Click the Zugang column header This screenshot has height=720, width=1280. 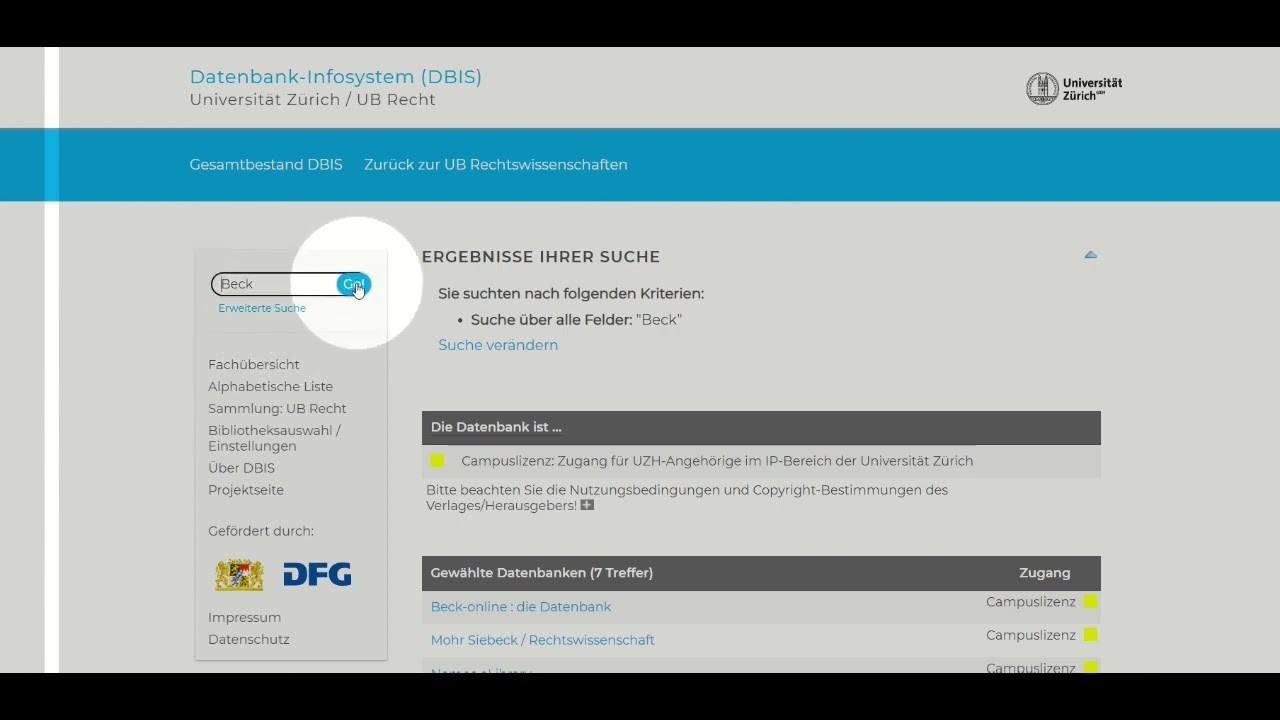(x=1045, y=573)
